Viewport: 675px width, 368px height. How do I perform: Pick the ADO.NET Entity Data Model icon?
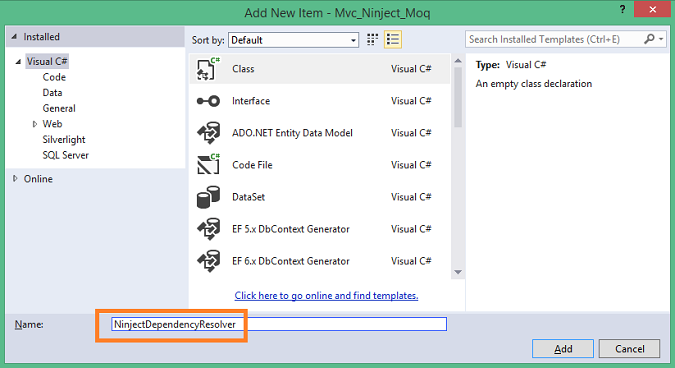click(208, 133)
